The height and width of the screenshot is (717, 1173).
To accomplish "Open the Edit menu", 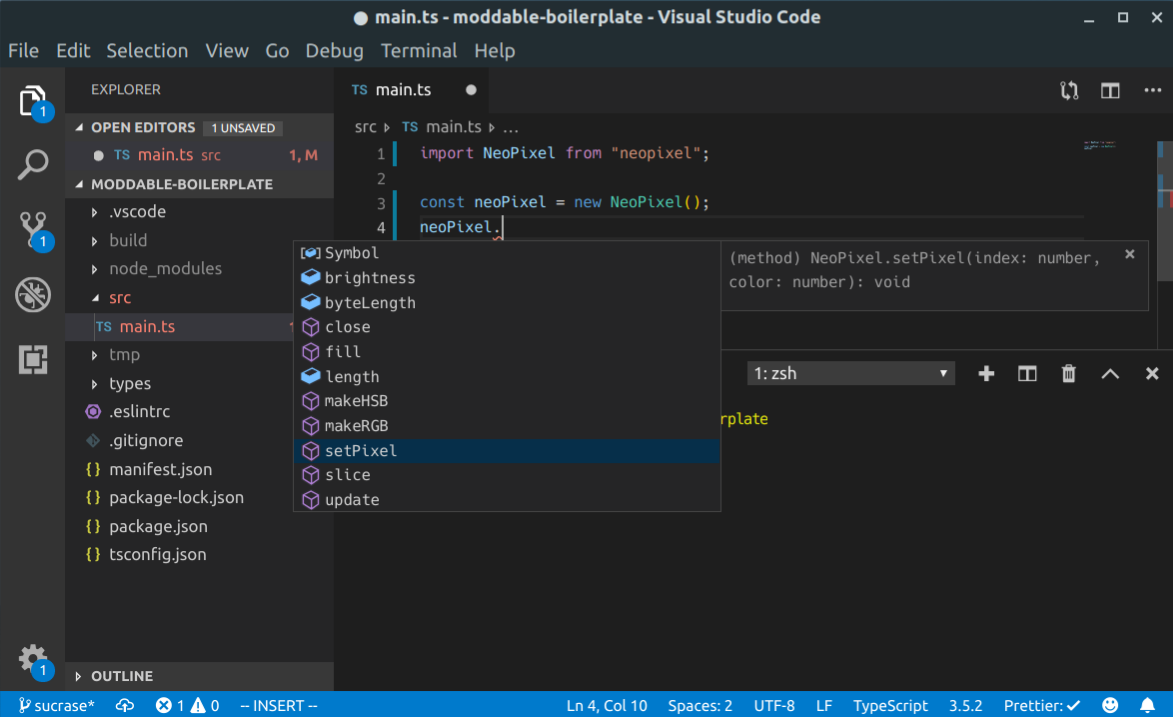I will click(73, 51).
